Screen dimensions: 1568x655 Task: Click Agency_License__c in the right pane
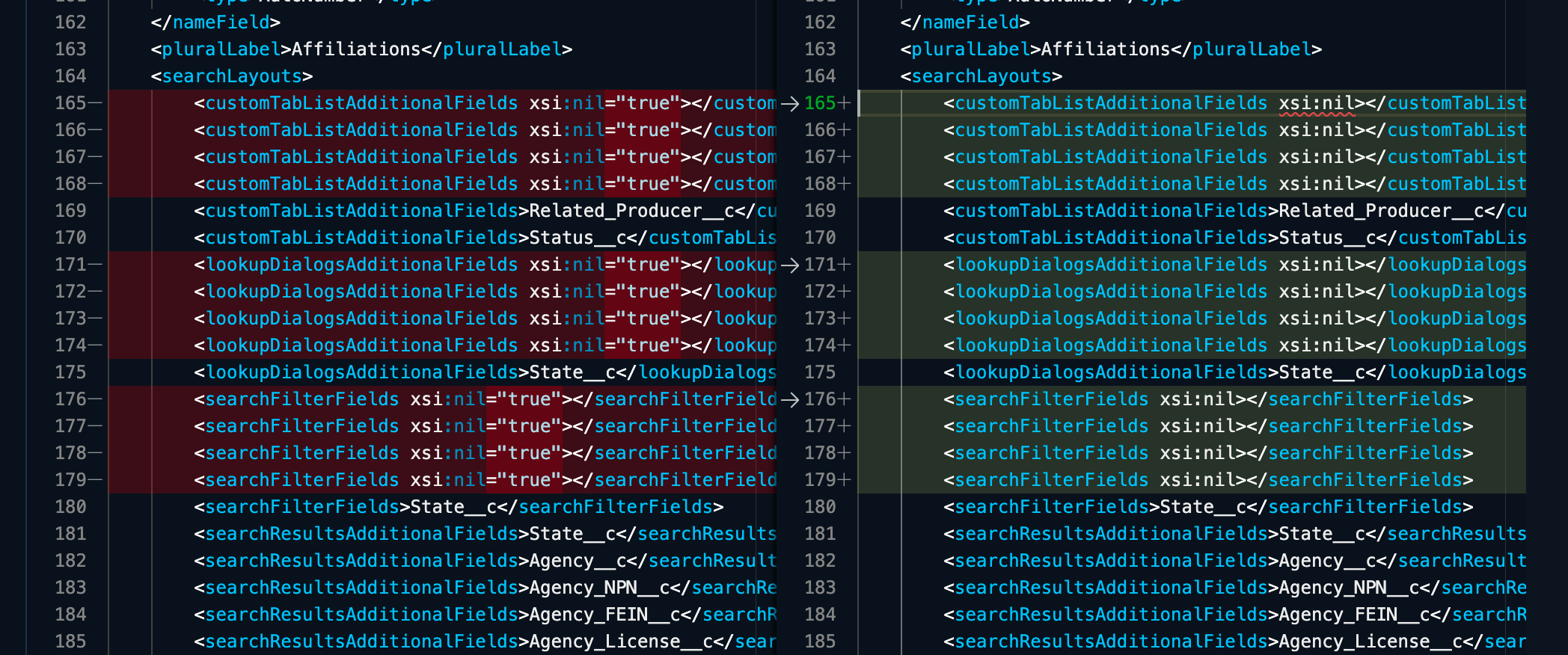point(1371,642)
